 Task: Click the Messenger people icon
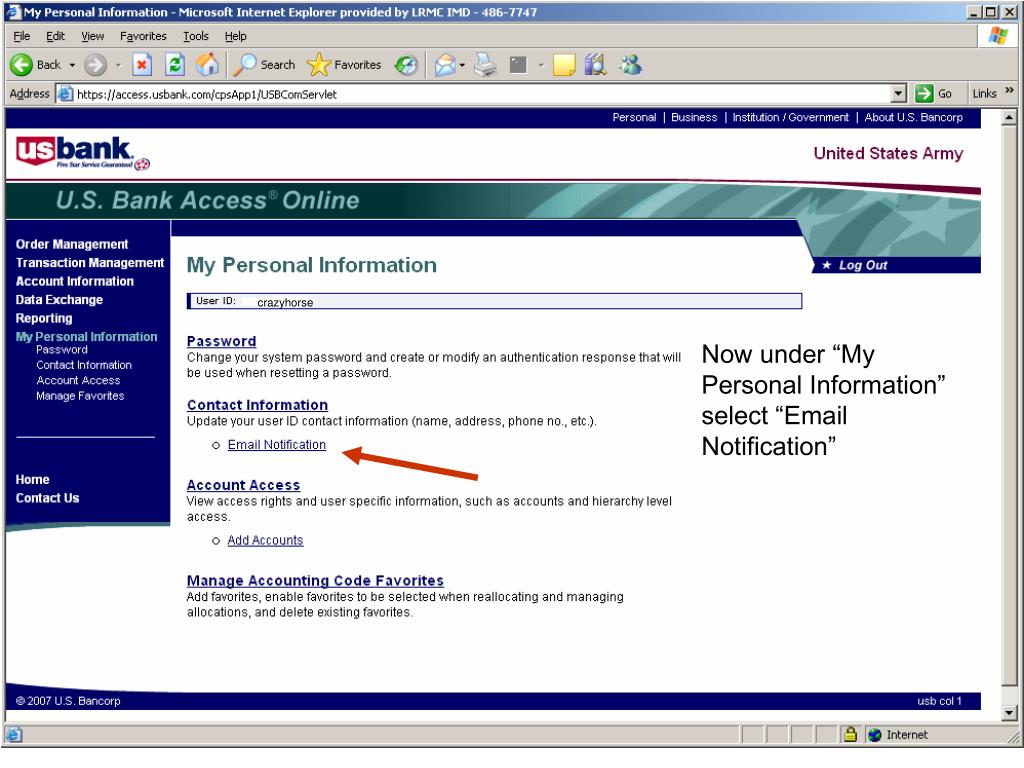(631, 65)
